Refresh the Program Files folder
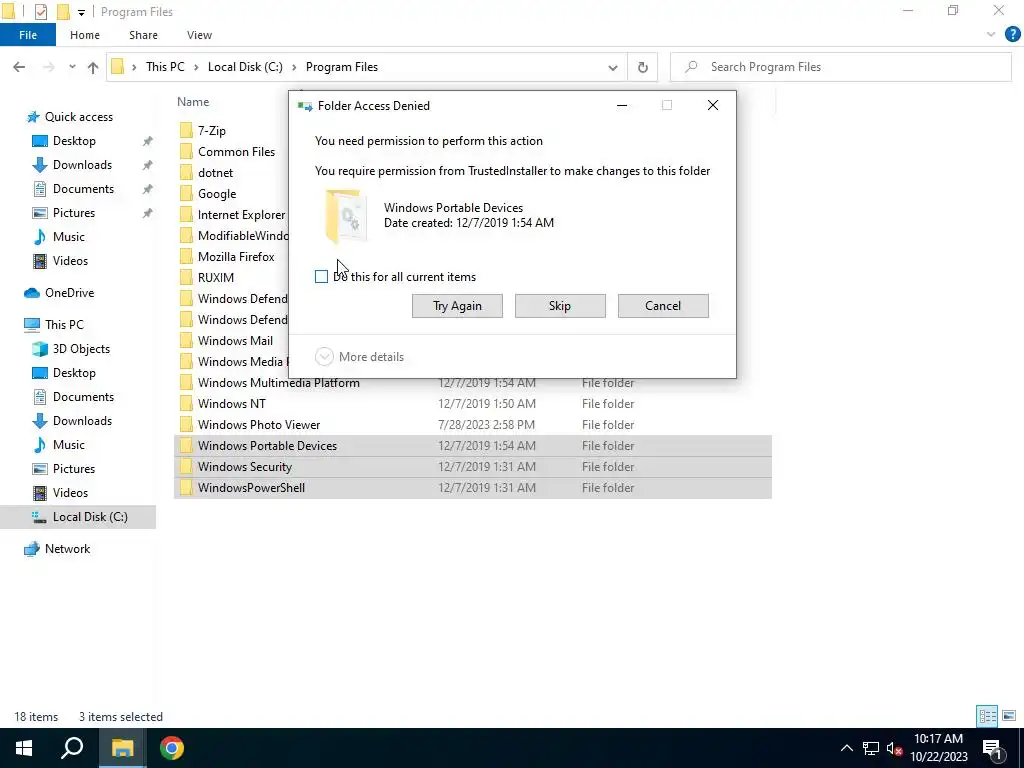The height and width of the screenshot is (768, 1024). coord(643,67)
